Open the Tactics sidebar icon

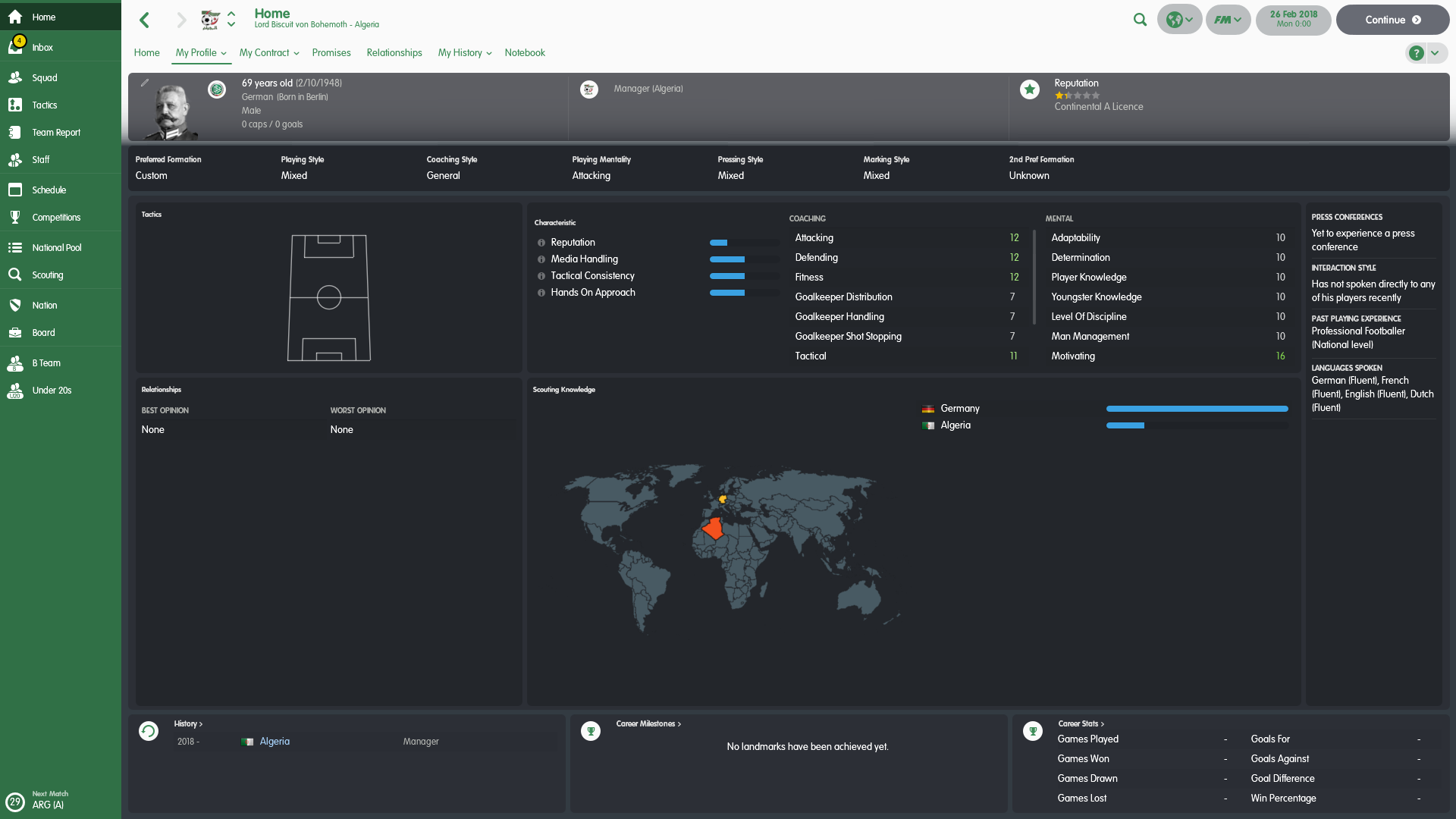coord(15,105)
